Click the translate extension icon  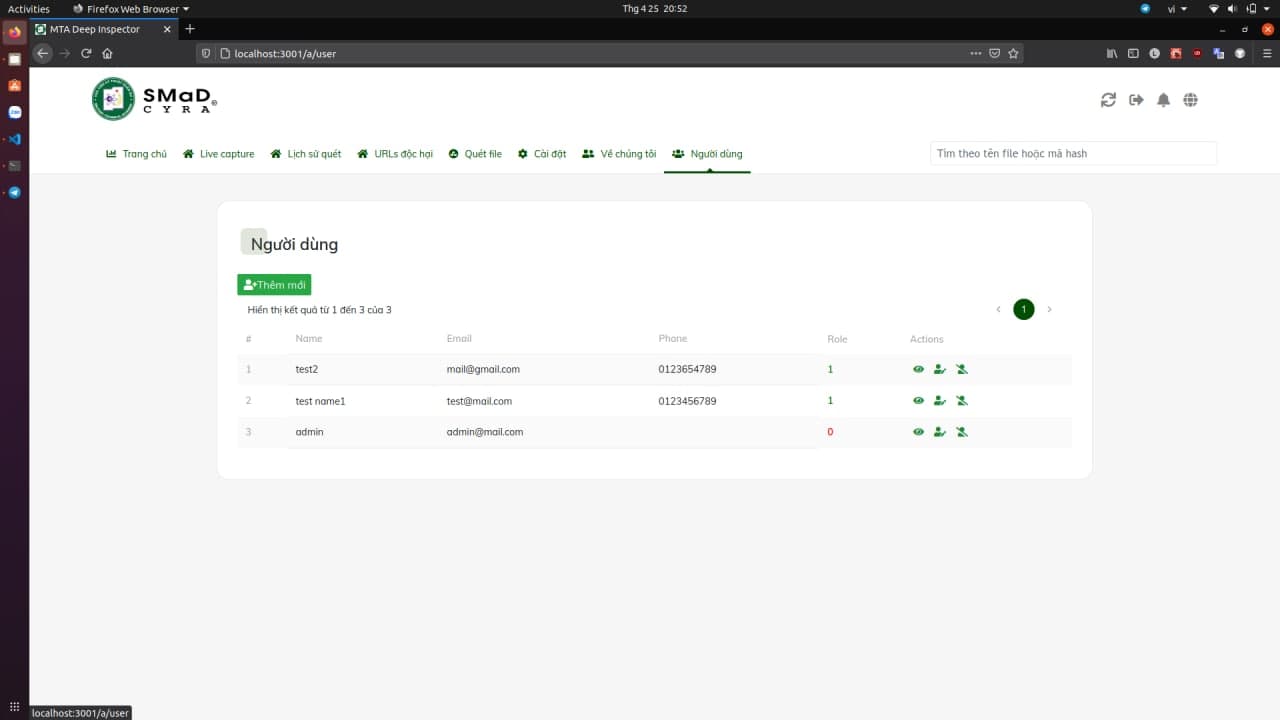1219,53
